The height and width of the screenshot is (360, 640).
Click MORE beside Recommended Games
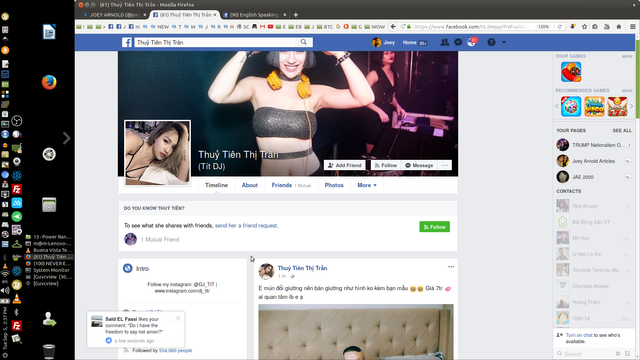pos(627,91)
